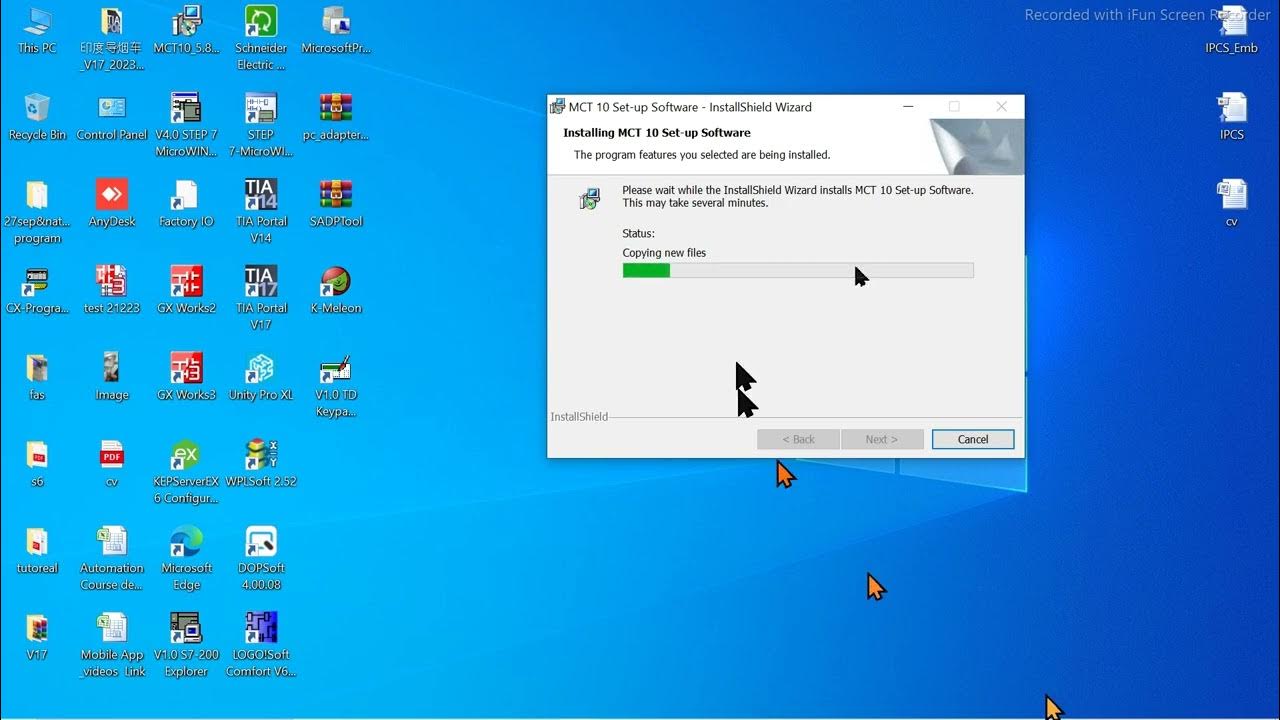Click the pc_adapter archive icon
1280x720 pixels.
pyautogui.click(x=336, y=117)
